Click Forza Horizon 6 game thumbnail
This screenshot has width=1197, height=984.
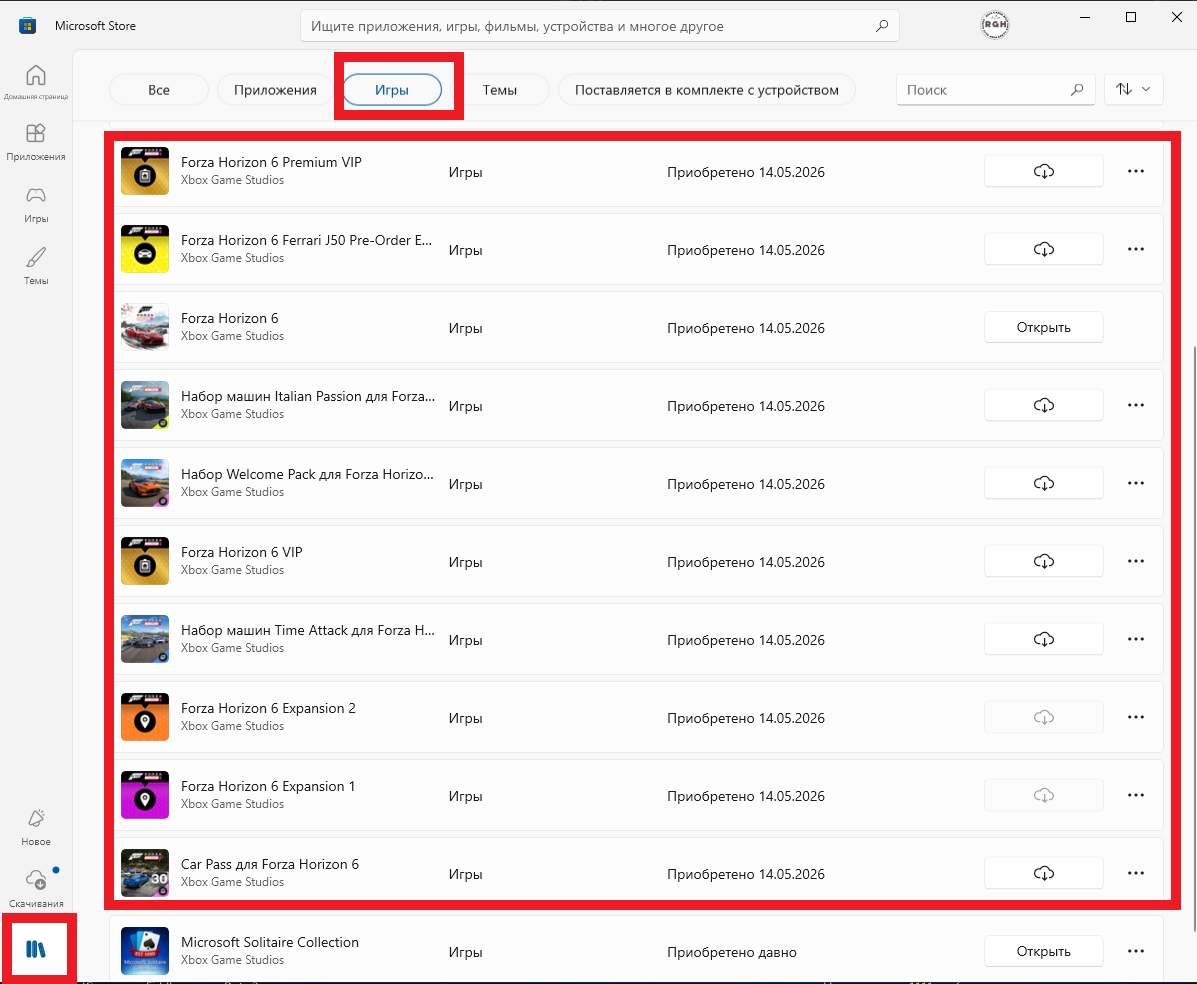click(144, 327)
